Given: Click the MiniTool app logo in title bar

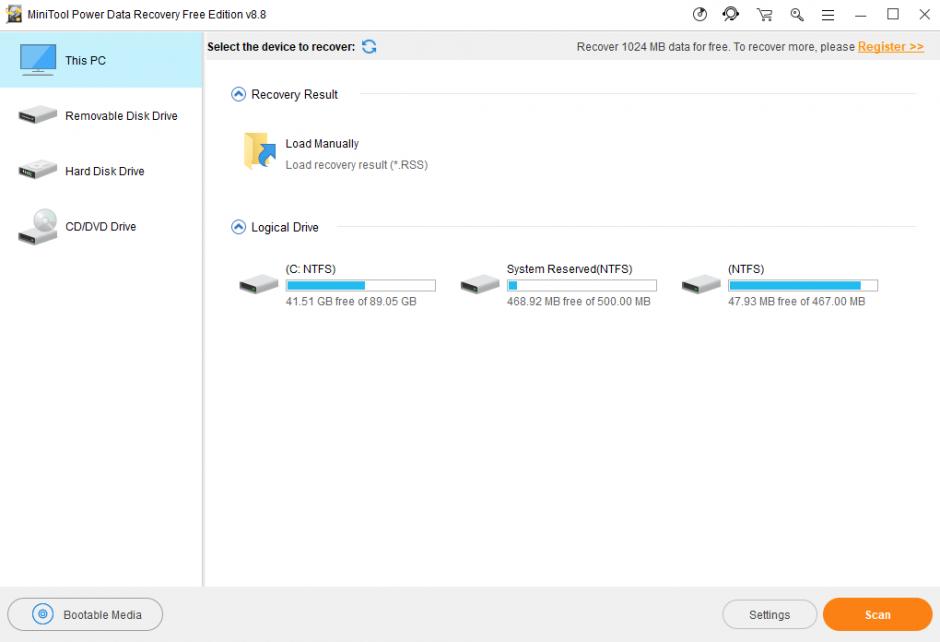Looking at the screenshot, I should (x=14, y=14).
